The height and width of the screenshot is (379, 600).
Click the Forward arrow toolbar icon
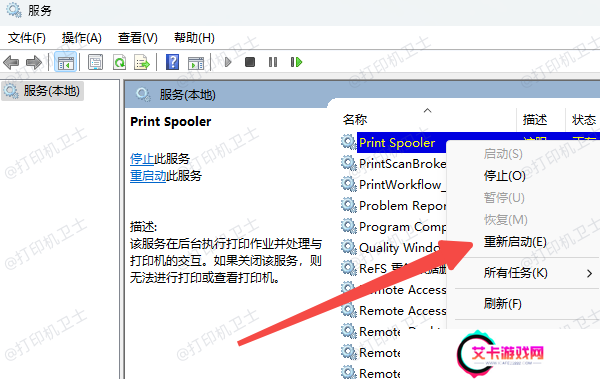(x=34, y=62)
